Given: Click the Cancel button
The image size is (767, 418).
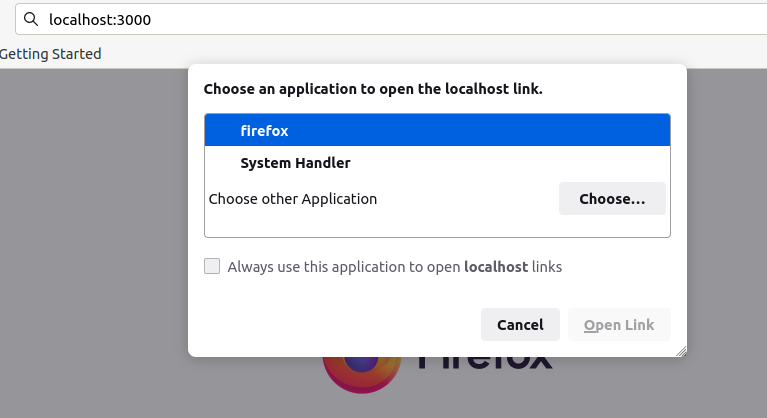Looking at the screenshot, I should coord(520,325).
